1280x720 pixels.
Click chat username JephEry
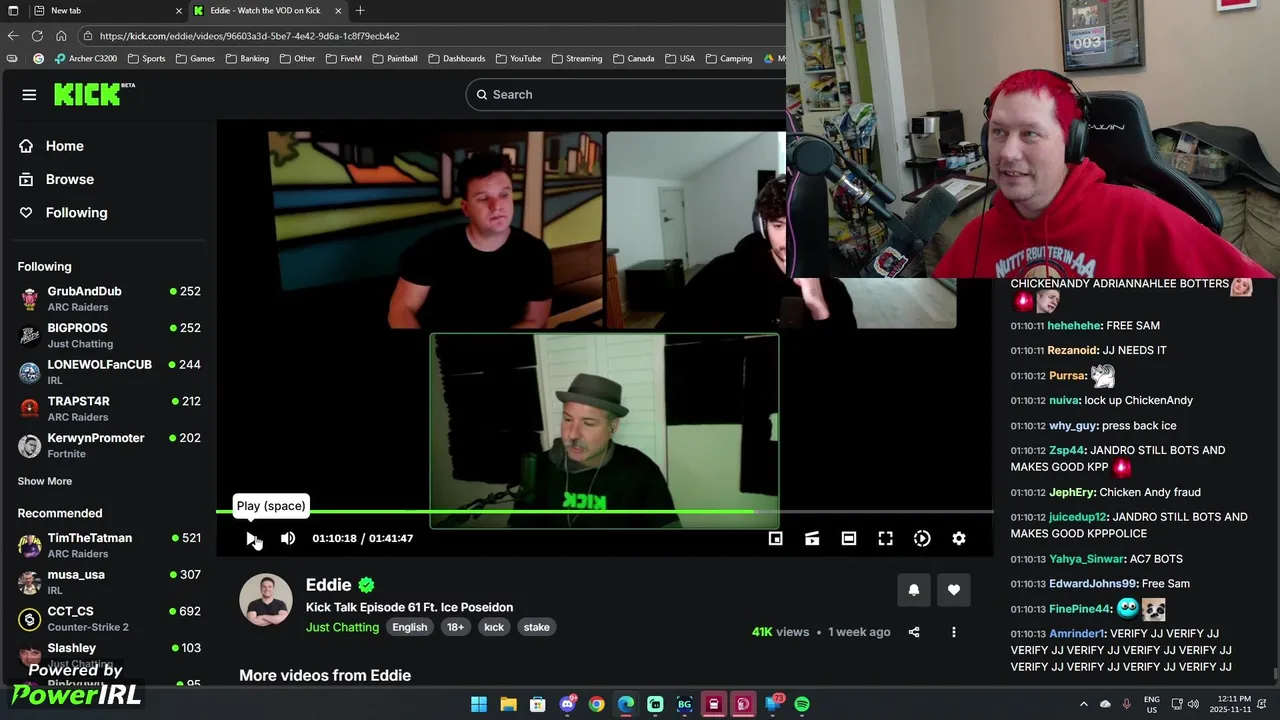[x=1072, y=492]
